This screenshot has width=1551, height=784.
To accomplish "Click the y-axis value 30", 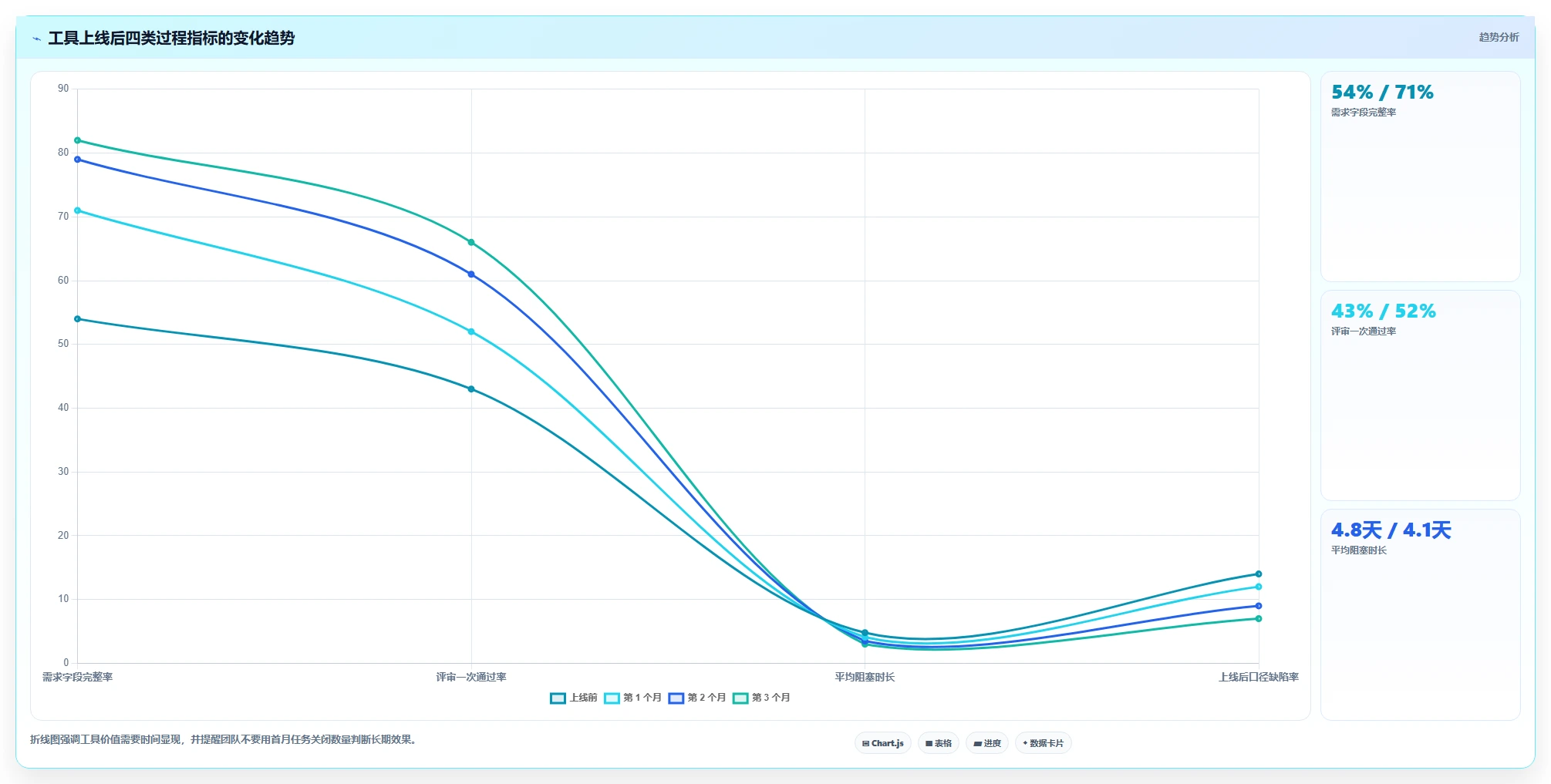I will click(x=63, y=472).
